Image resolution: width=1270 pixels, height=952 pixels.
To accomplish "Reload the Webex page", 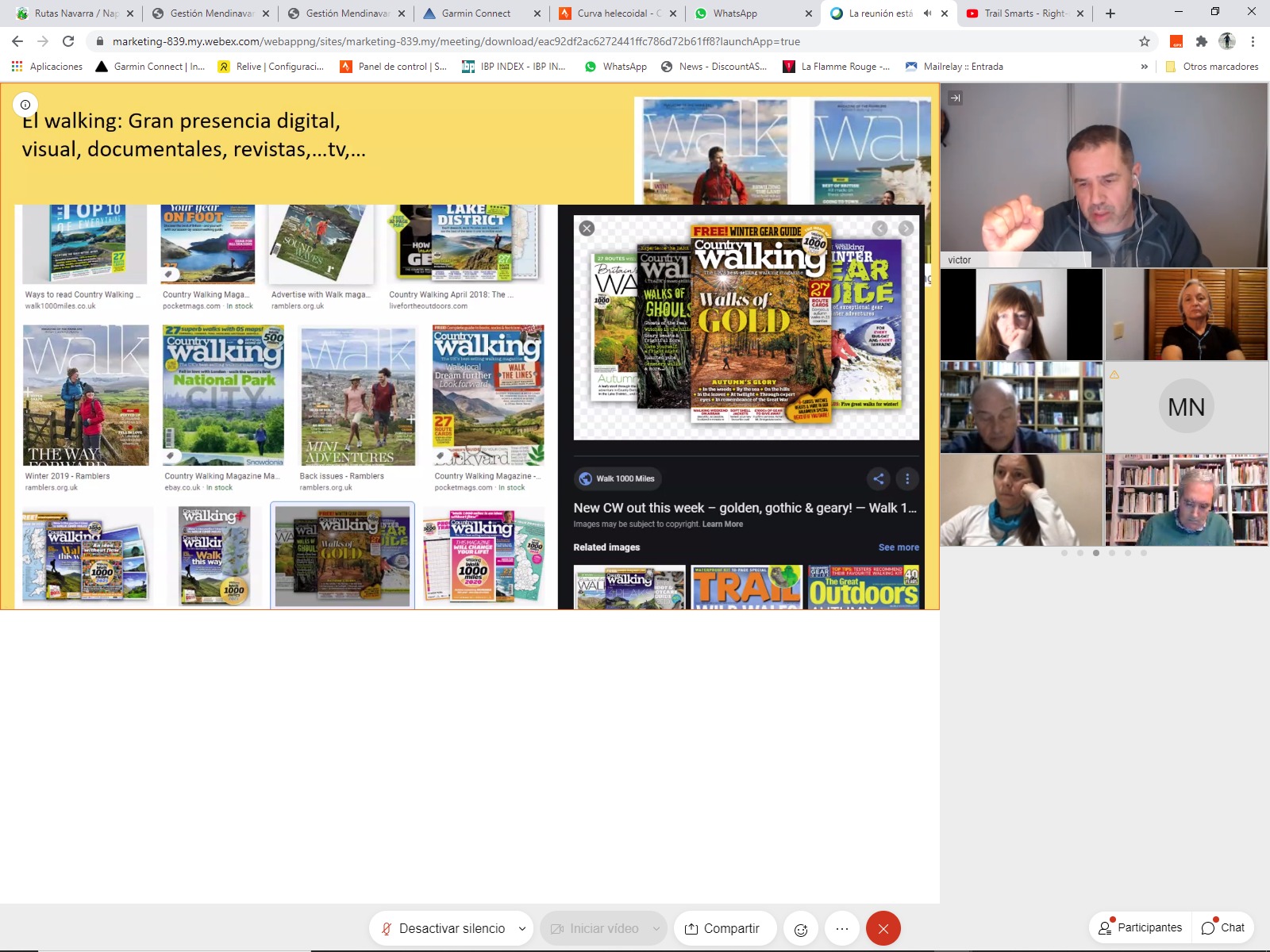I will tap(68, 41).
